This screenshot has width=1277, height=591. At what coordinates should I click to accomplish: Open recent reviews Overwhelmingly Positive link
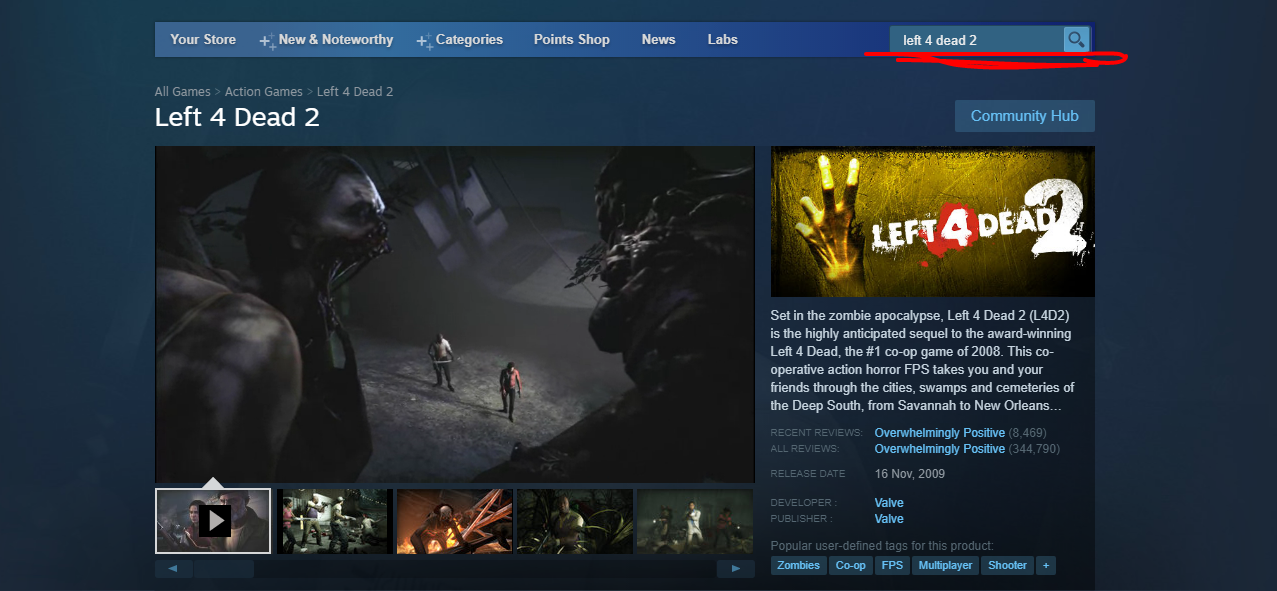point(940,433)
